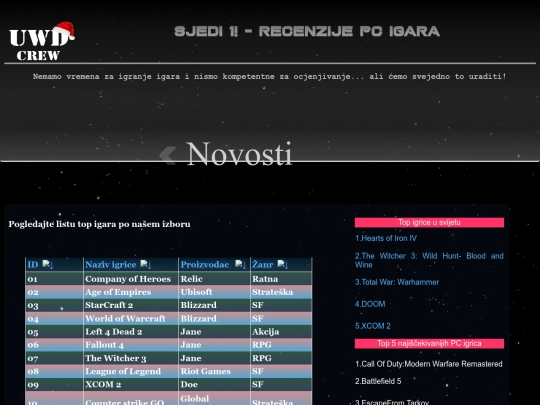Click the Žanr column header
The image size is (540, 405).
click(281, 264)
